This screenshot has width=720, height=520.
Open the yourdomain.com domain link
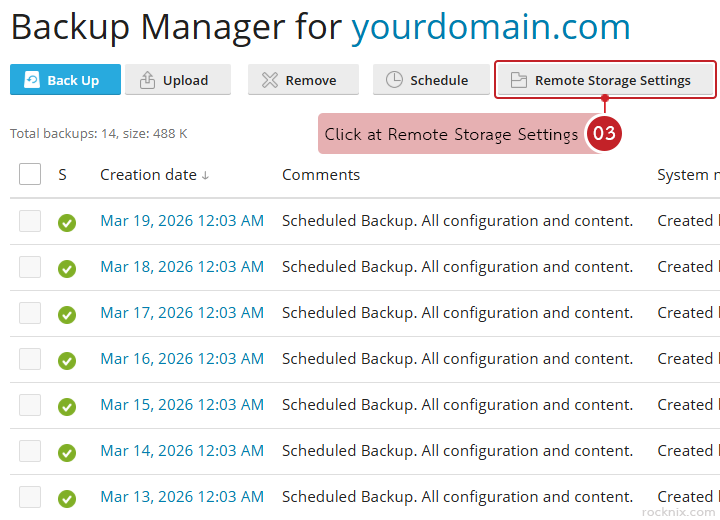pyautogui.click(x=490, y=27)
